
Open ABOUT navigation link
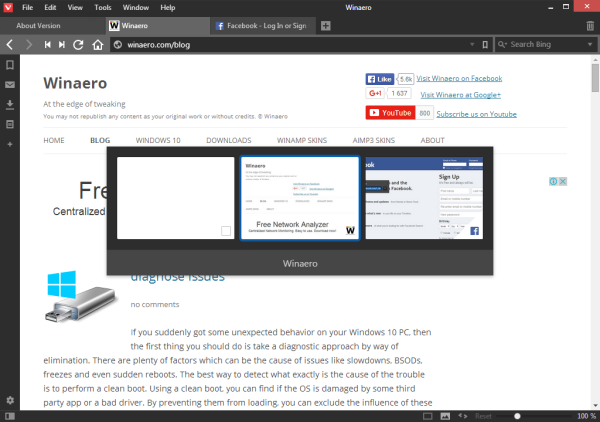point(432,140)
